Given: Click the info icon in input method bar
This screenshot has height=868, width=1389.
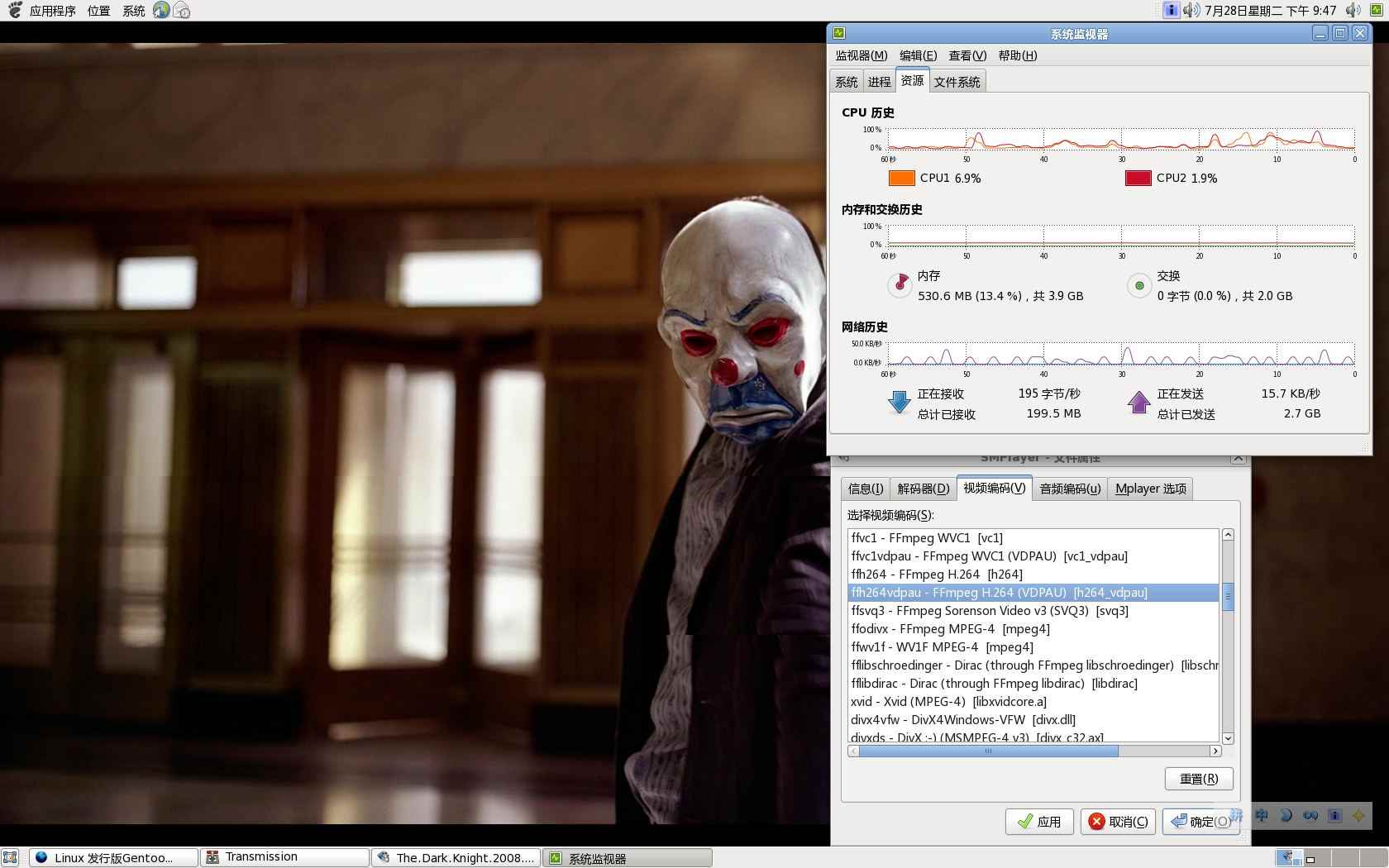Looking at the screenshot, I should click(1334, 815).
